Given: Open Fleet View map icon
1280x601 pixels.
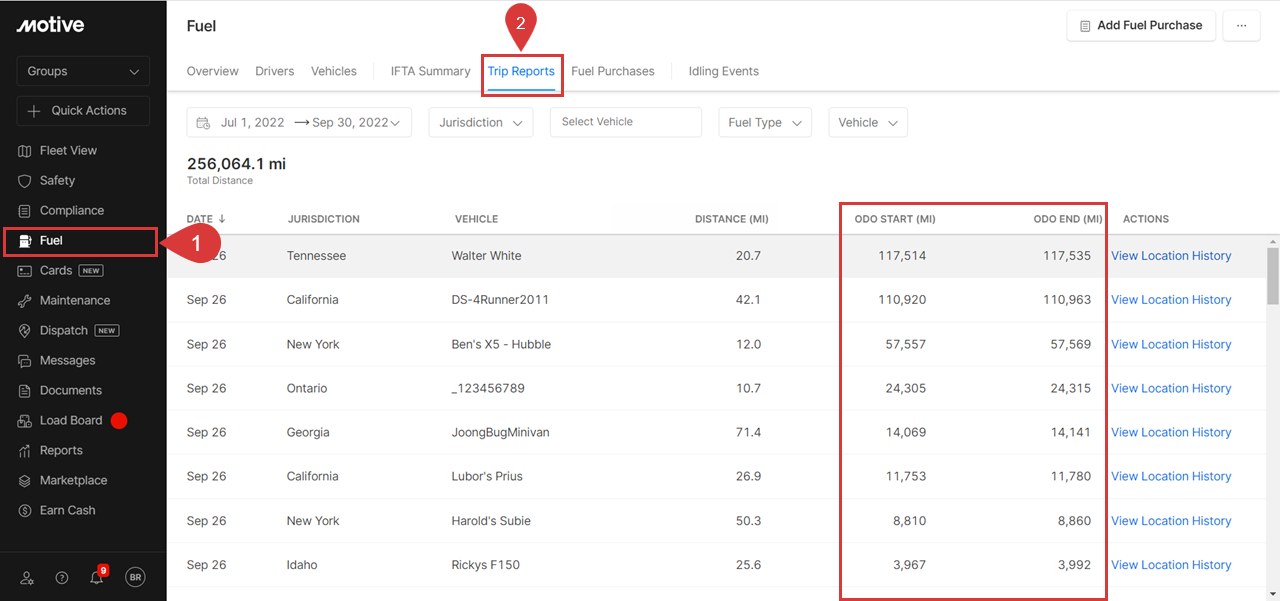Looking at the screenshot, I should (x=25, y=151).
